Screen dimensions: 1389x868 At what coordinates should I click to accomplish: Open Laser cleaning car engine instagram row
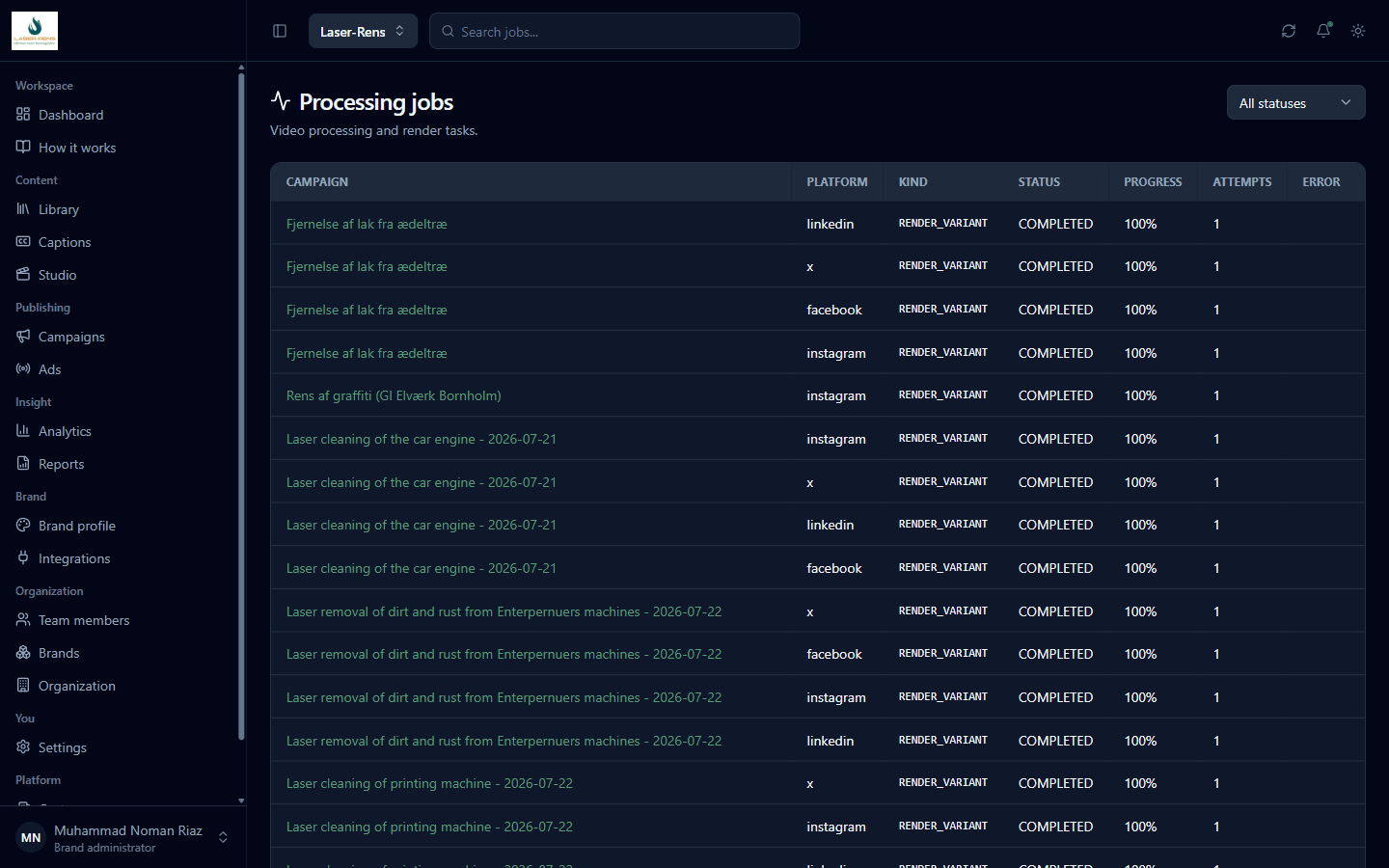click(422, 439)
